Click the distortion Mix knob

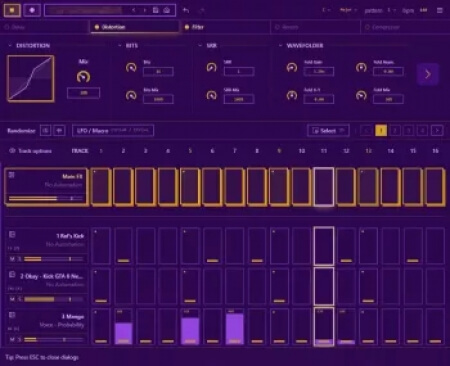tap(83, 77)
